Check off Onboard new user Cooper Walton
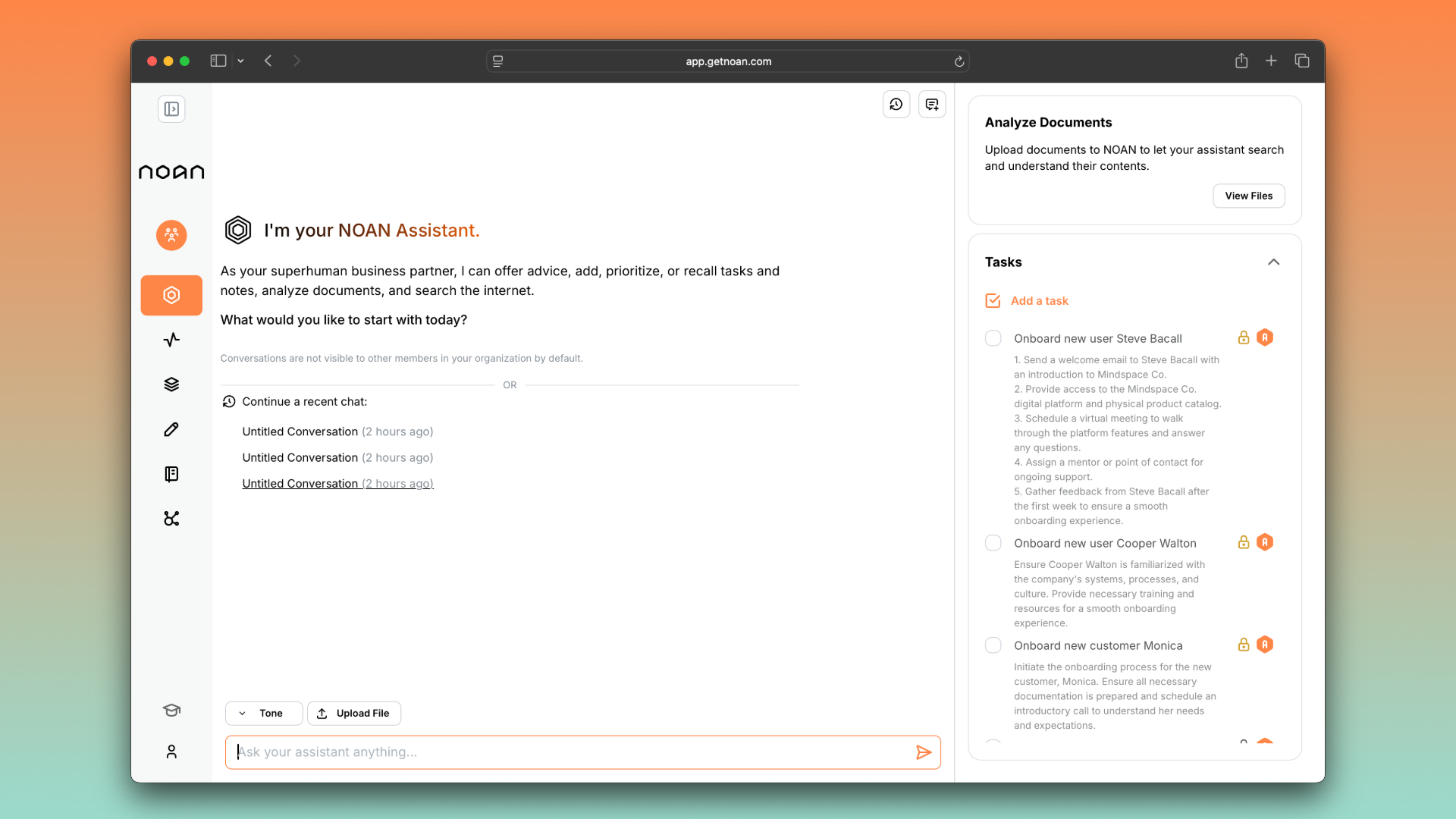 coord(993,543)
